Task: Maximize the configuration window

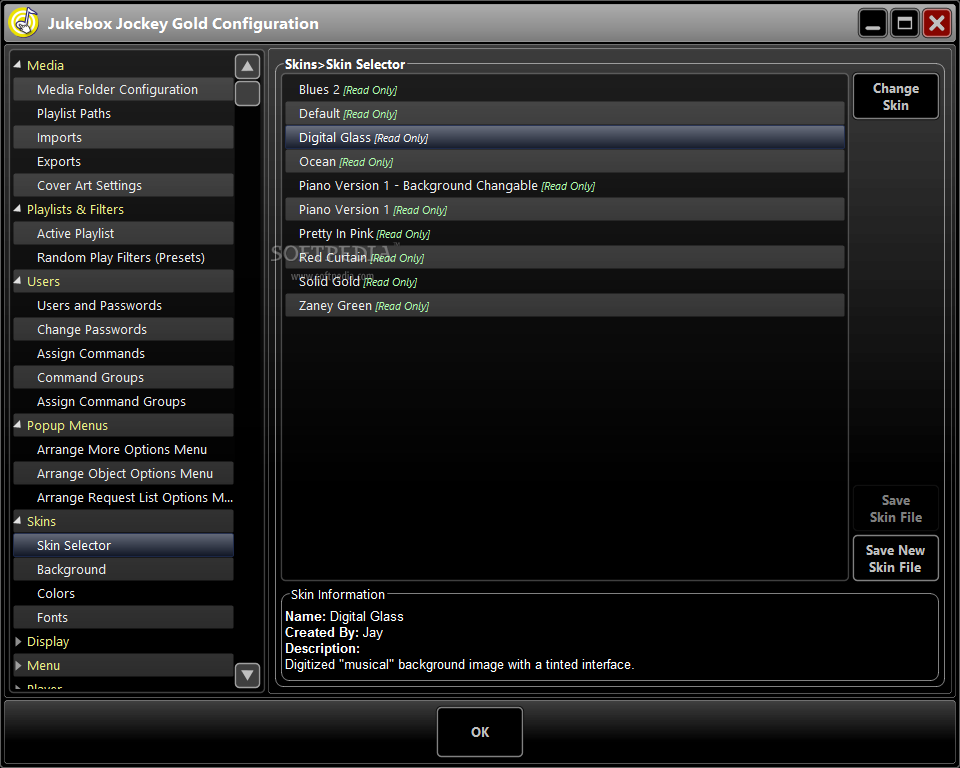Action: (x=904, y=24)
